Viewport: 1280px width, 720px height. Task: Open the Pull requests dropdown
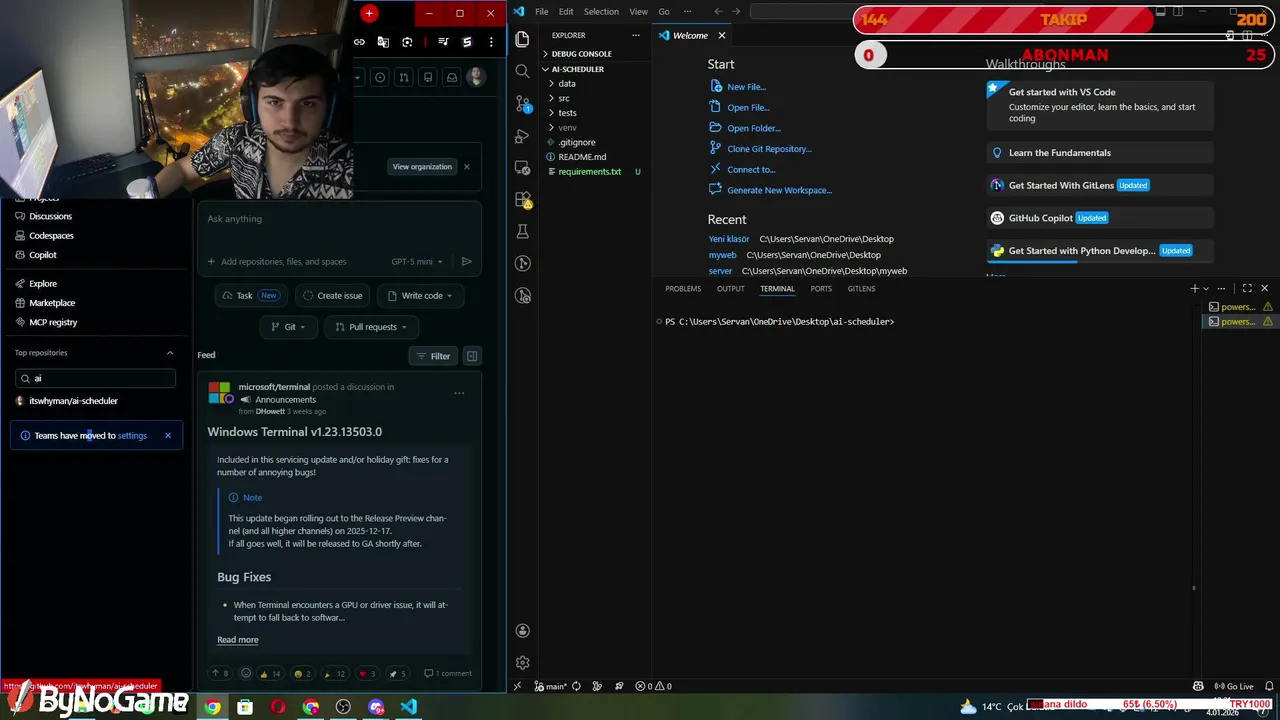pos(371,327)
